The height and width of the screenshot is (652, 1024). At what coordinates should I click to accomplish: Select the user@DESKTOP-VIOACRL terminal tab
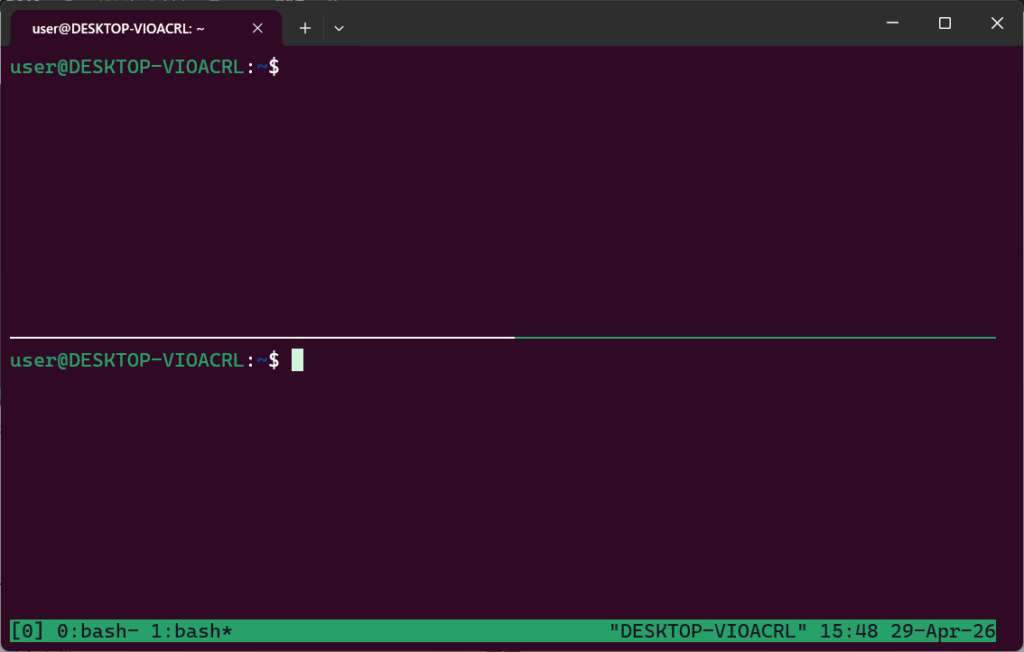tap(120, 29)
